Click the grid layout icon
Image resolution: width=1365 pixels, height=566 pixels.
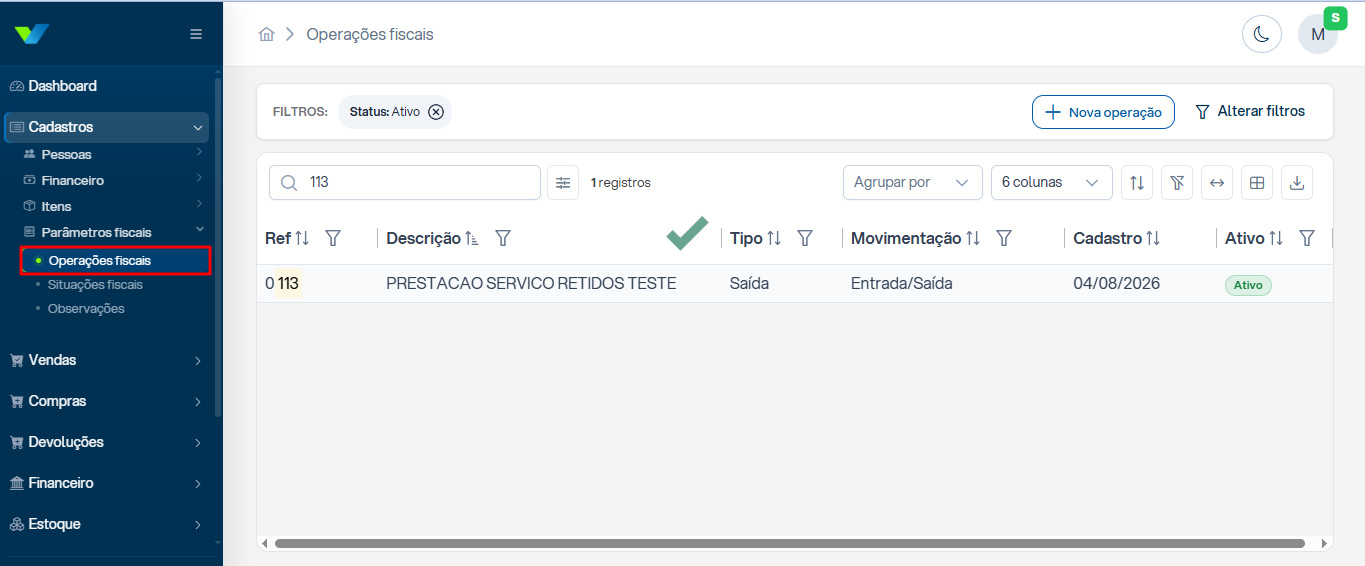tap(1257, 182)
